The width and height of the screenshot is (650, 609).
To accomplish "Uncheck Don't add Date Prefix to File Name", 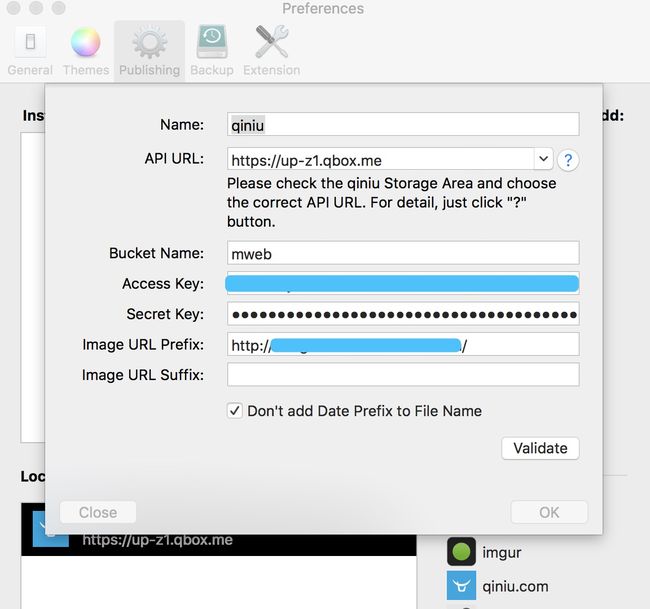I will [235, 411].
